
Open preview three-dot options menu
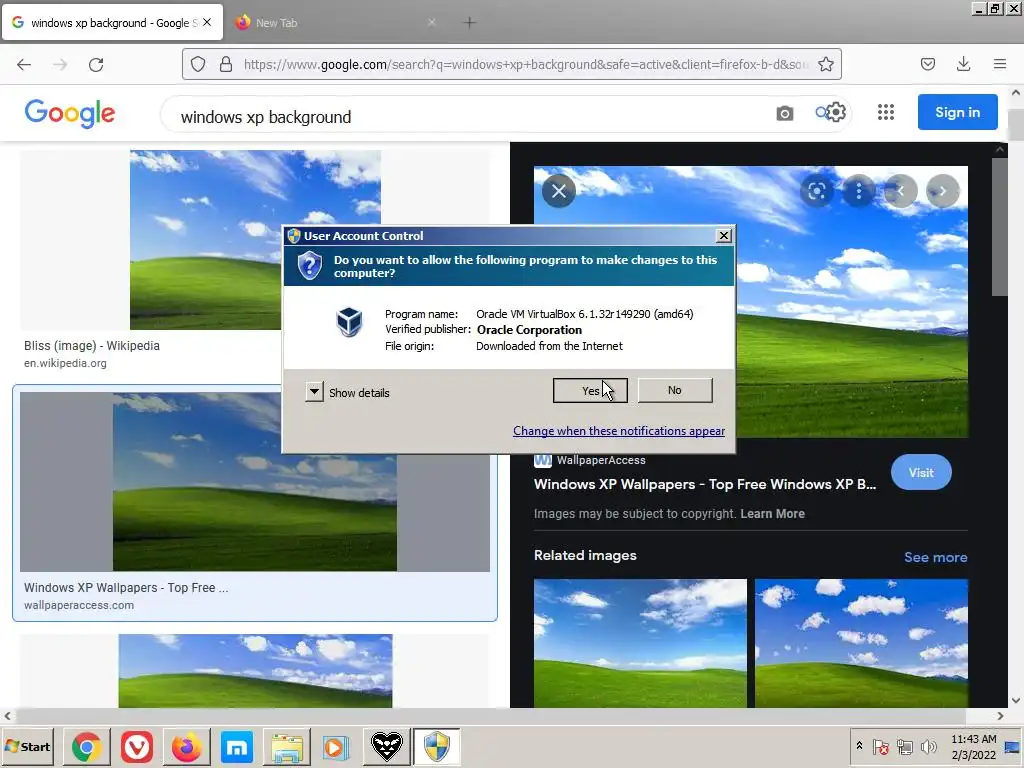pyautogui.click(x=859, y=191)
